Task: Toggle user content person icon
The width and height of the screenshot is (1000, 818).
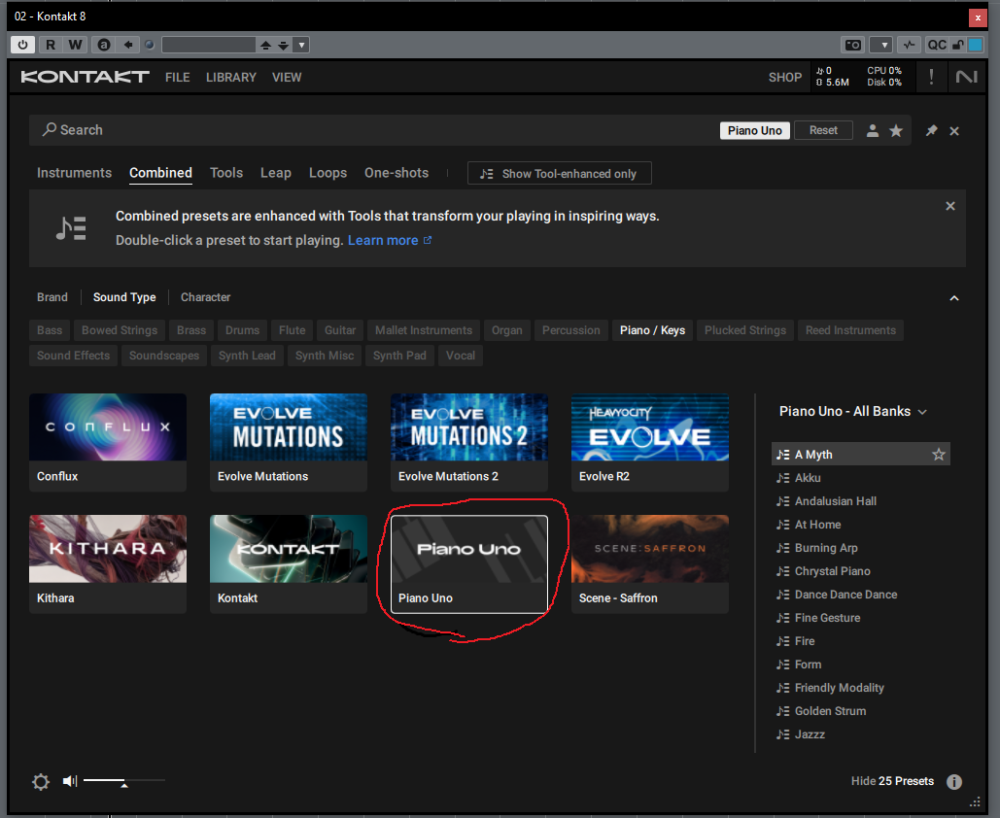Action: pyautogui.click(x=872, y=131)
